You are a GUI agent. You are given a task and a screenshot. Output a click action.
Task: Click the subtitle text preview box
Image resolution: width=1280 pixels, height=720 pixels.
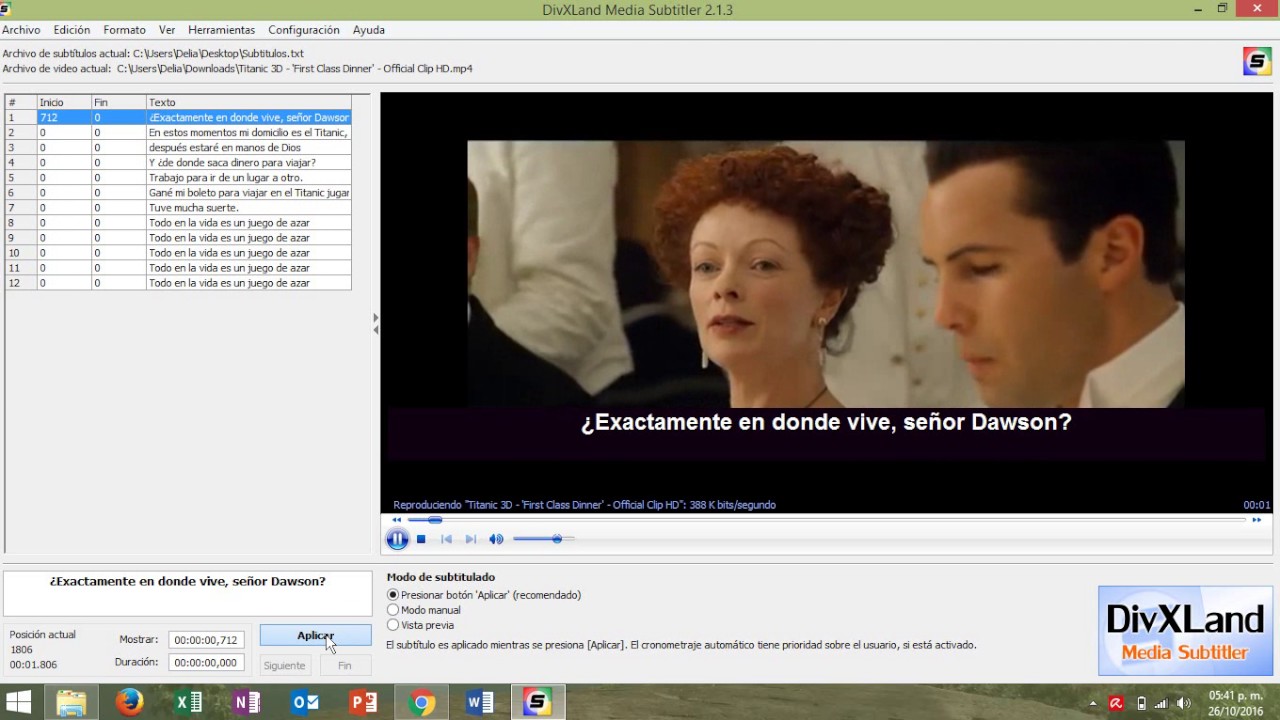(187, 594)
